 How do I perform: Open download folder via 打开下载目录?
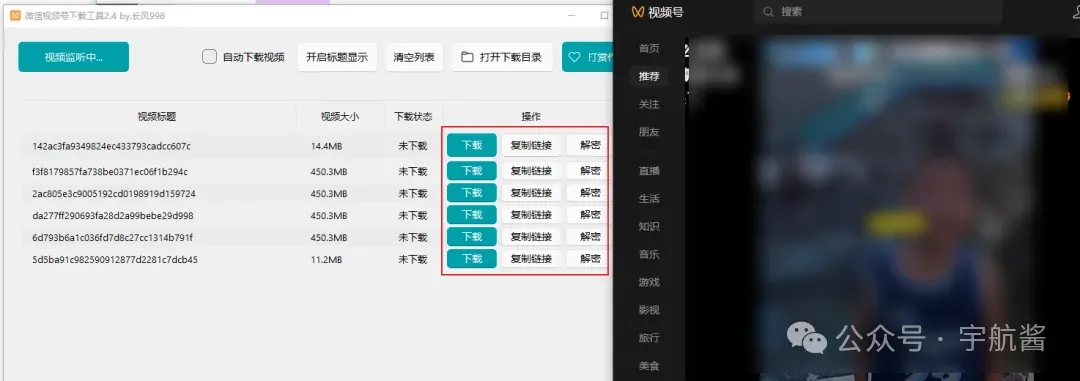[x=502, y=57]
